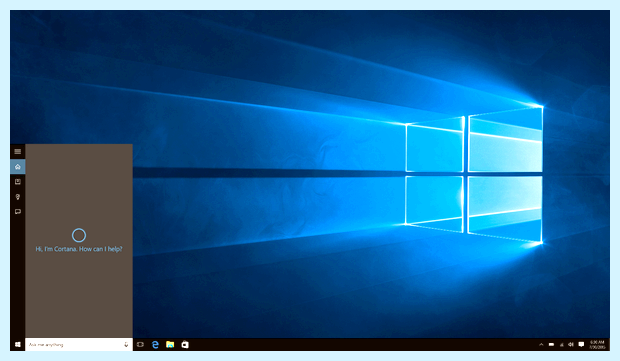Screen dimensions: 620x361
Task: Expand the Cortana hamburger menu
Action: tap(18, 151)
